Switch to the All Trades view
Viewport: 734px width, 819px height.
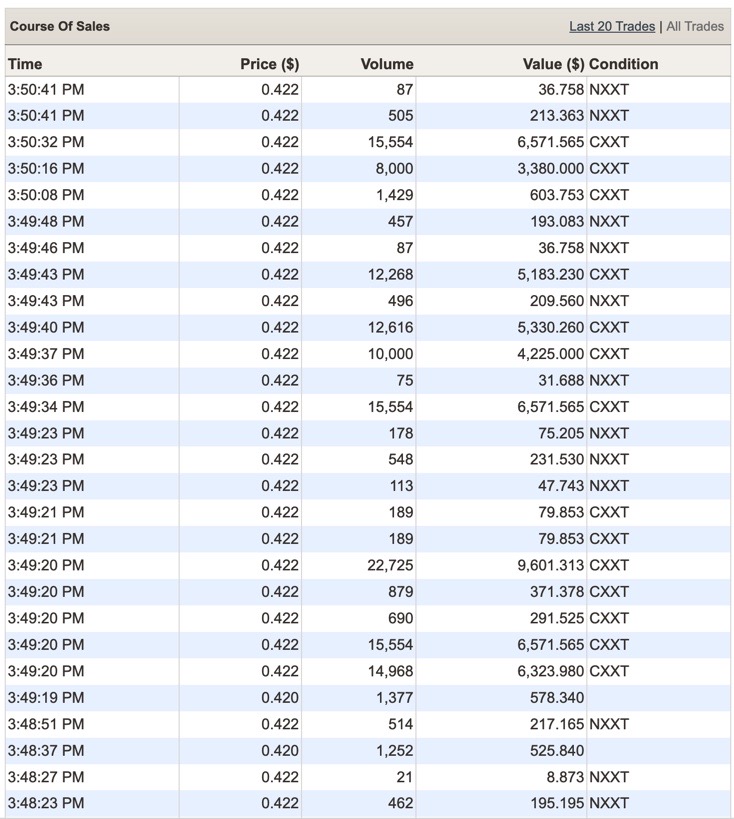(695, 26)
